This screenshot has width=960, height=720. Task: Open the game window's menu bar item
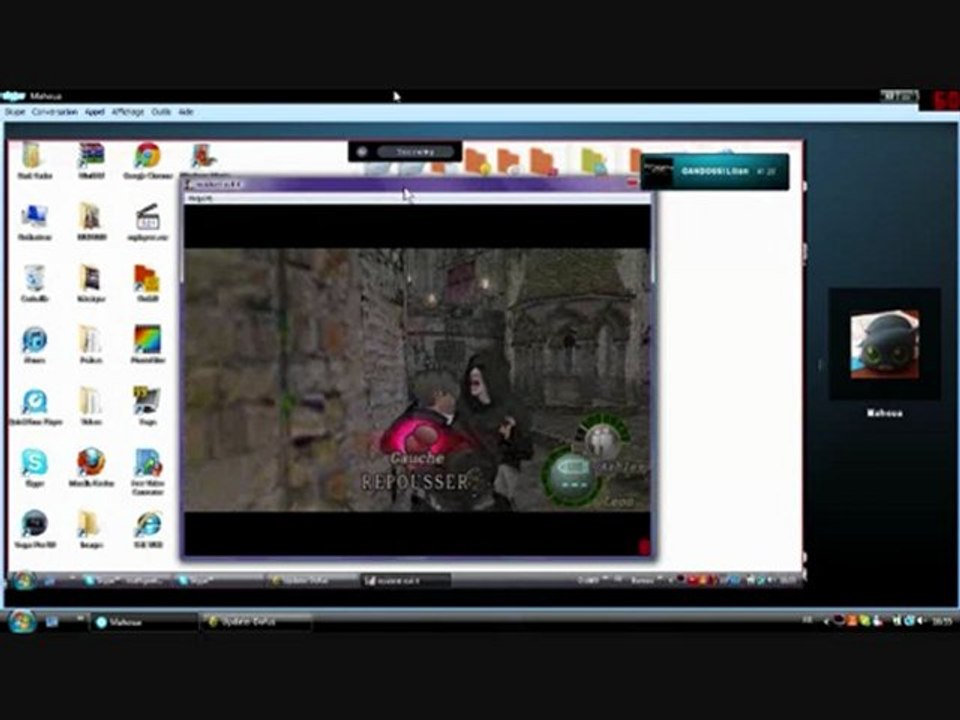(200, 198)
